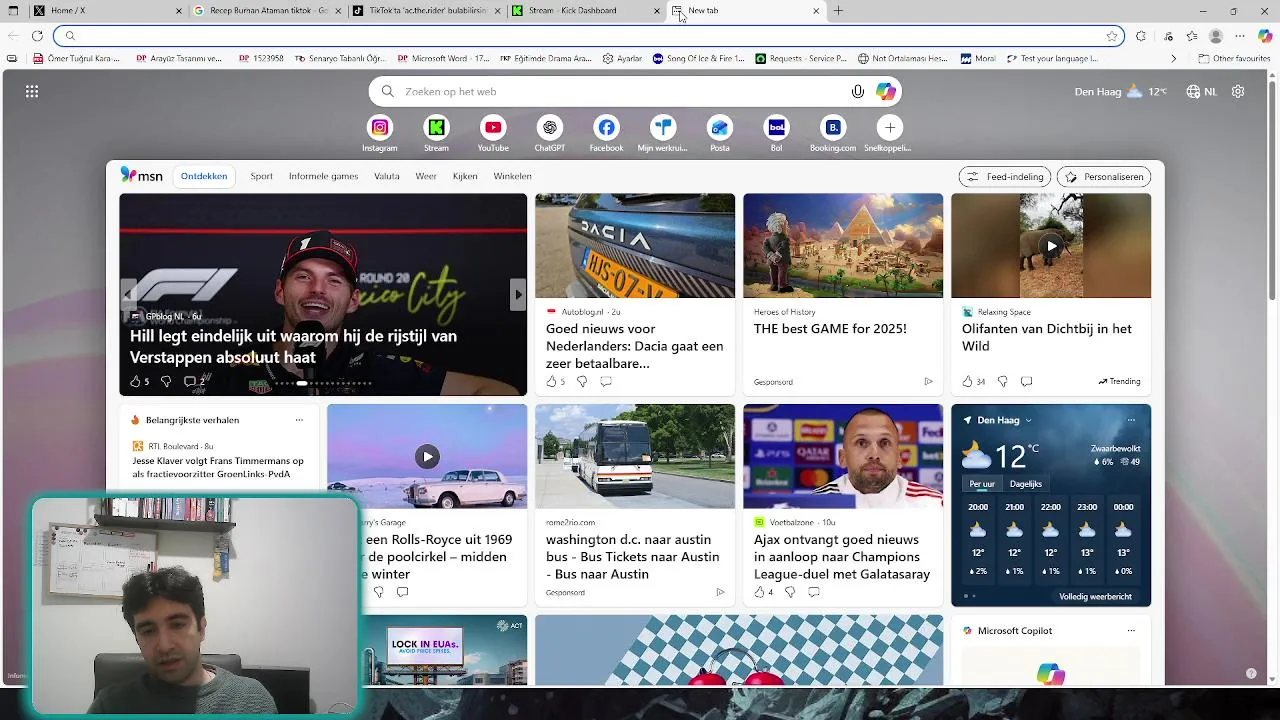Open the Mijn werkruimte quick link
The height and width of the screenshot is (720, 1280).
(x=663, y=128)
